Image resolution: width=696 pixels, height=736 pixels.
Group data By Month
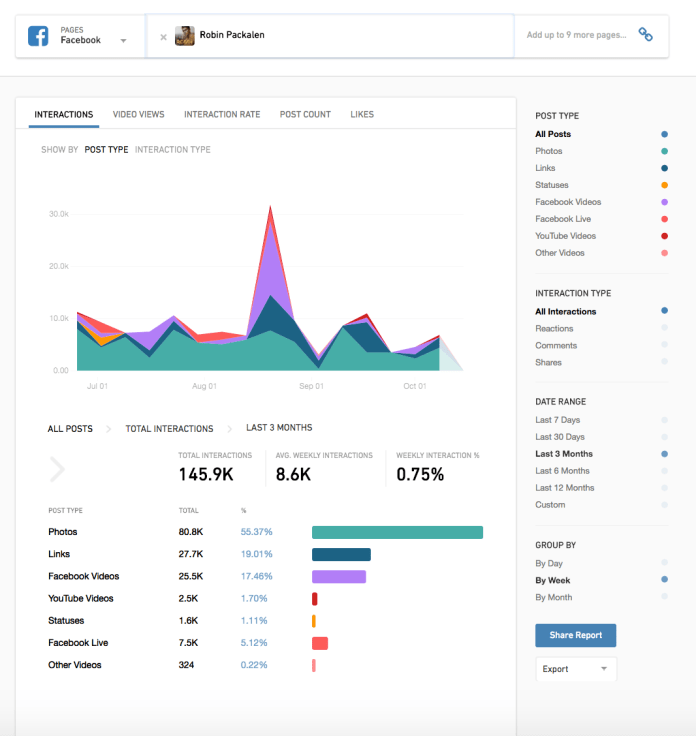[554, 597]
